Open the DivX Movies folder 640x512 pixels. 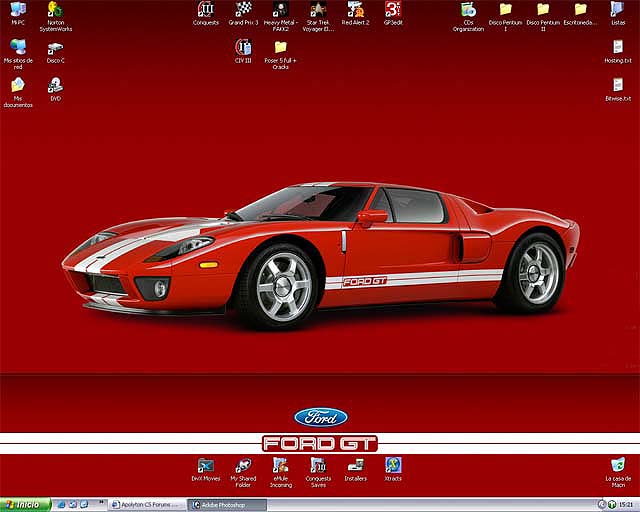(205, 465)
